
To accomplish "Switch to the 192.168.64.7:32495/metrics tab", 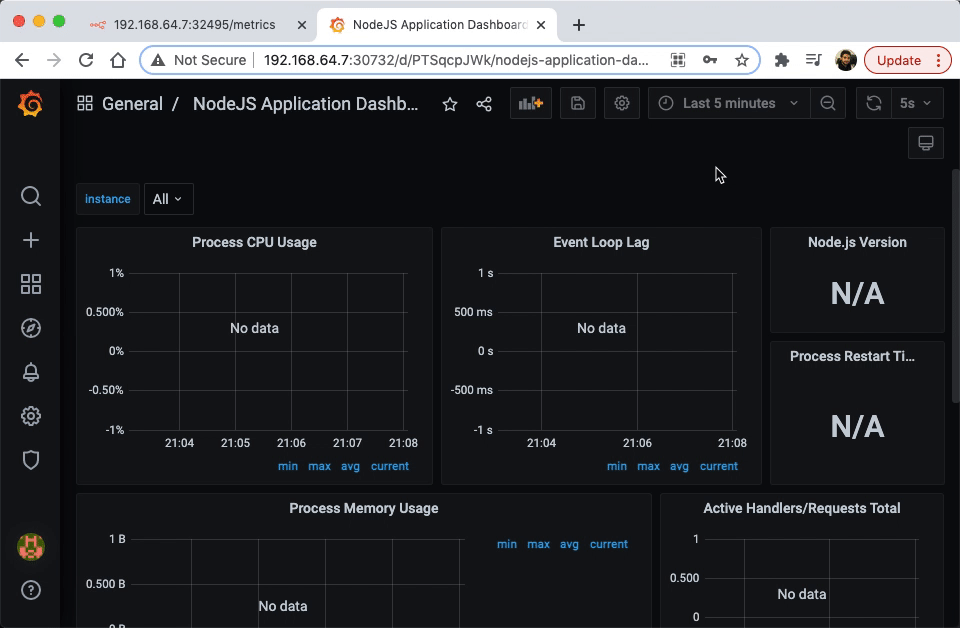I will click(193, 24).
